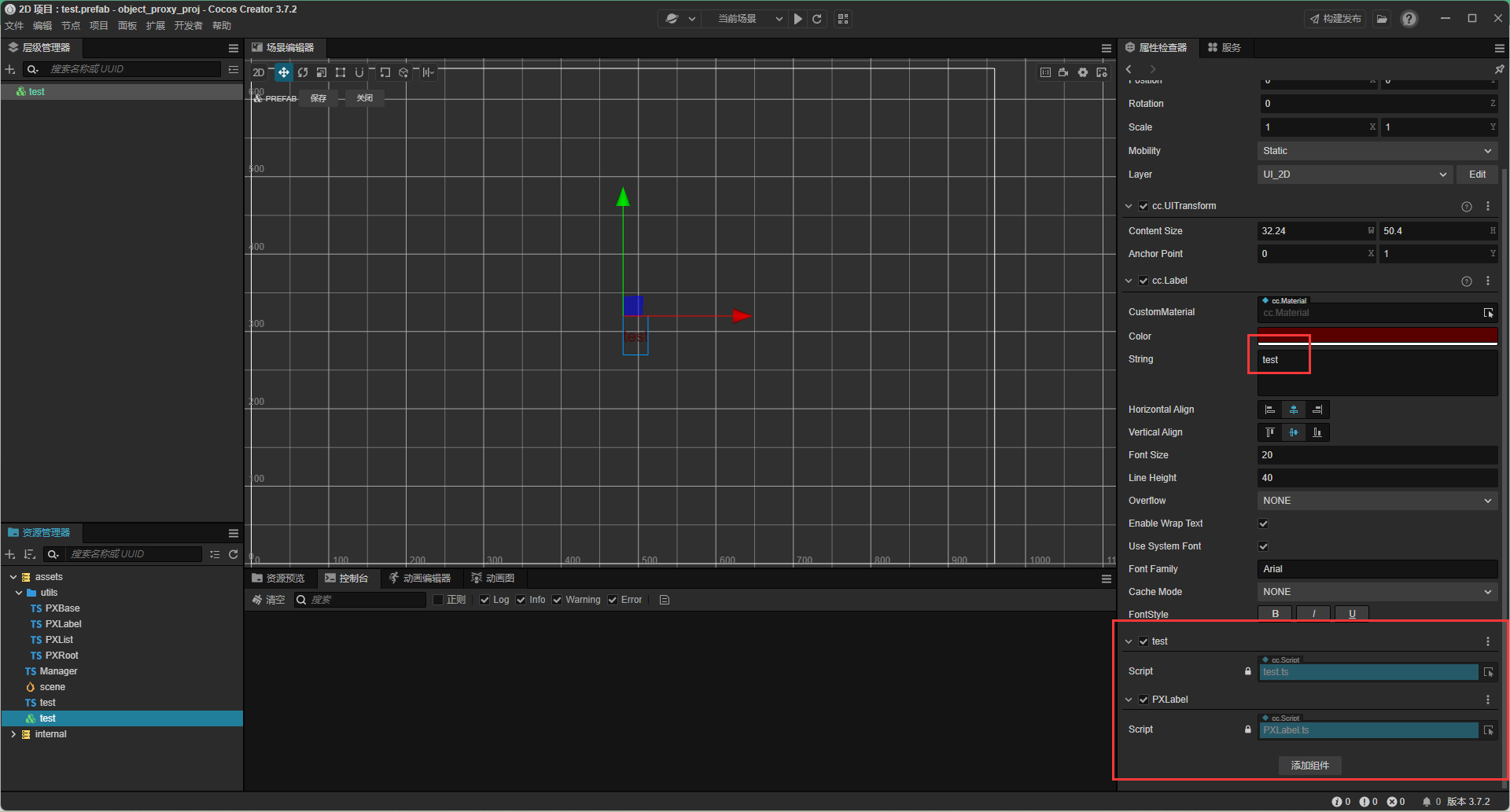
Task: Collapse the utils folder
Action: click(19, 593)
